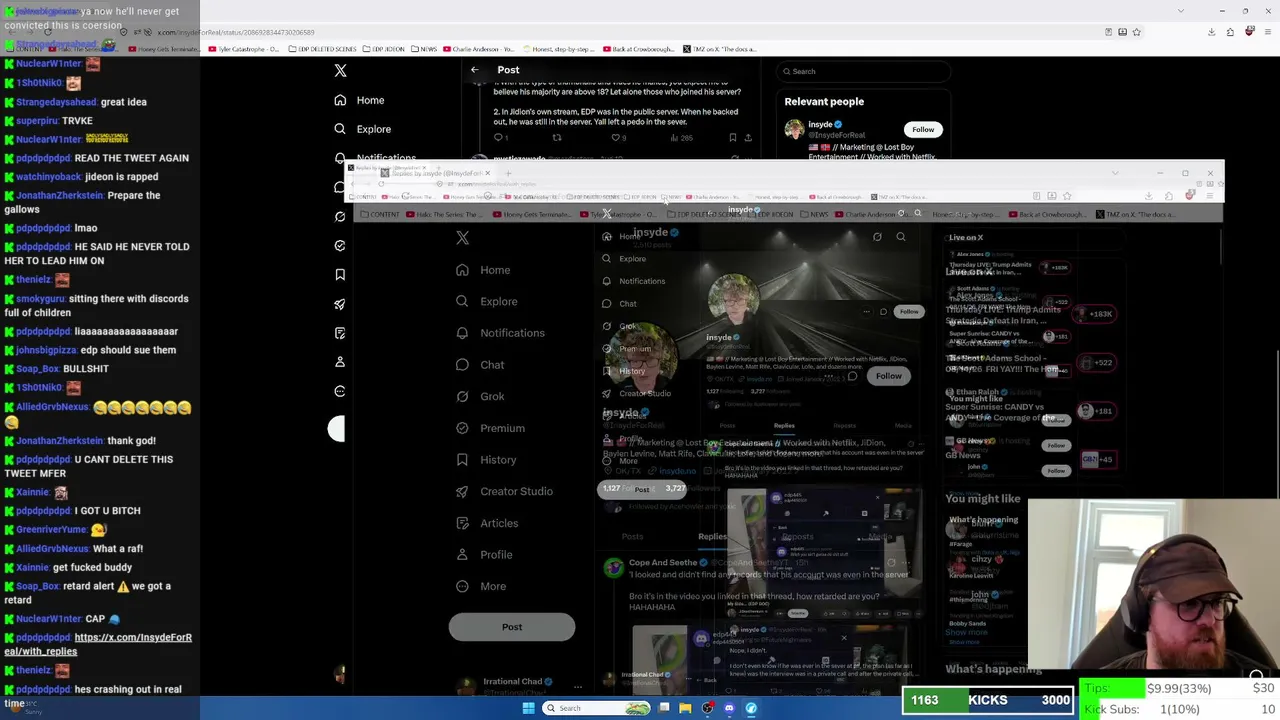Focus the X Search field

pos(865,71)
